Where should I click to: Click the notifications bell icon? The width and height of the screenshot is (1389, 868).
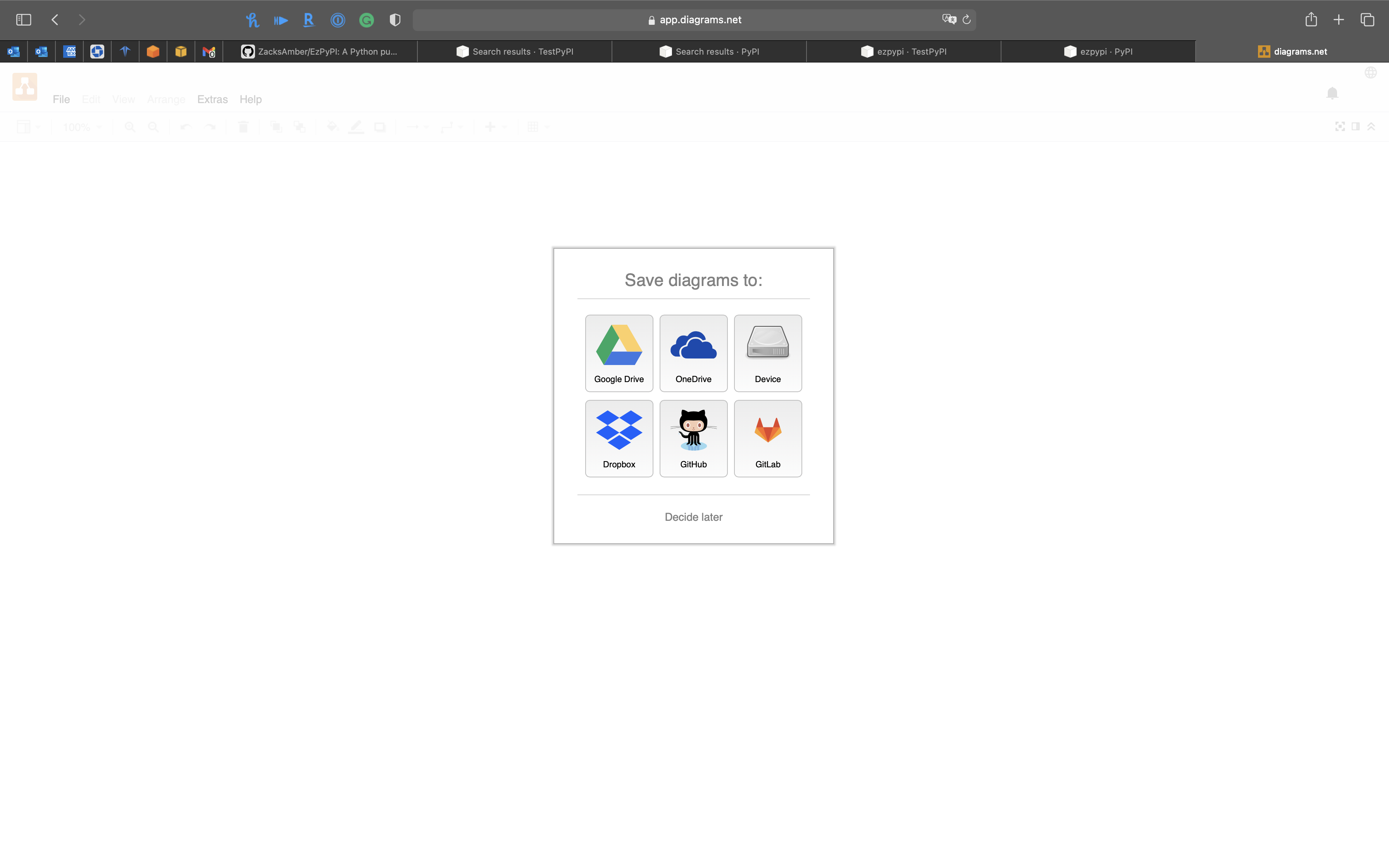click(x=1332, y=93)
